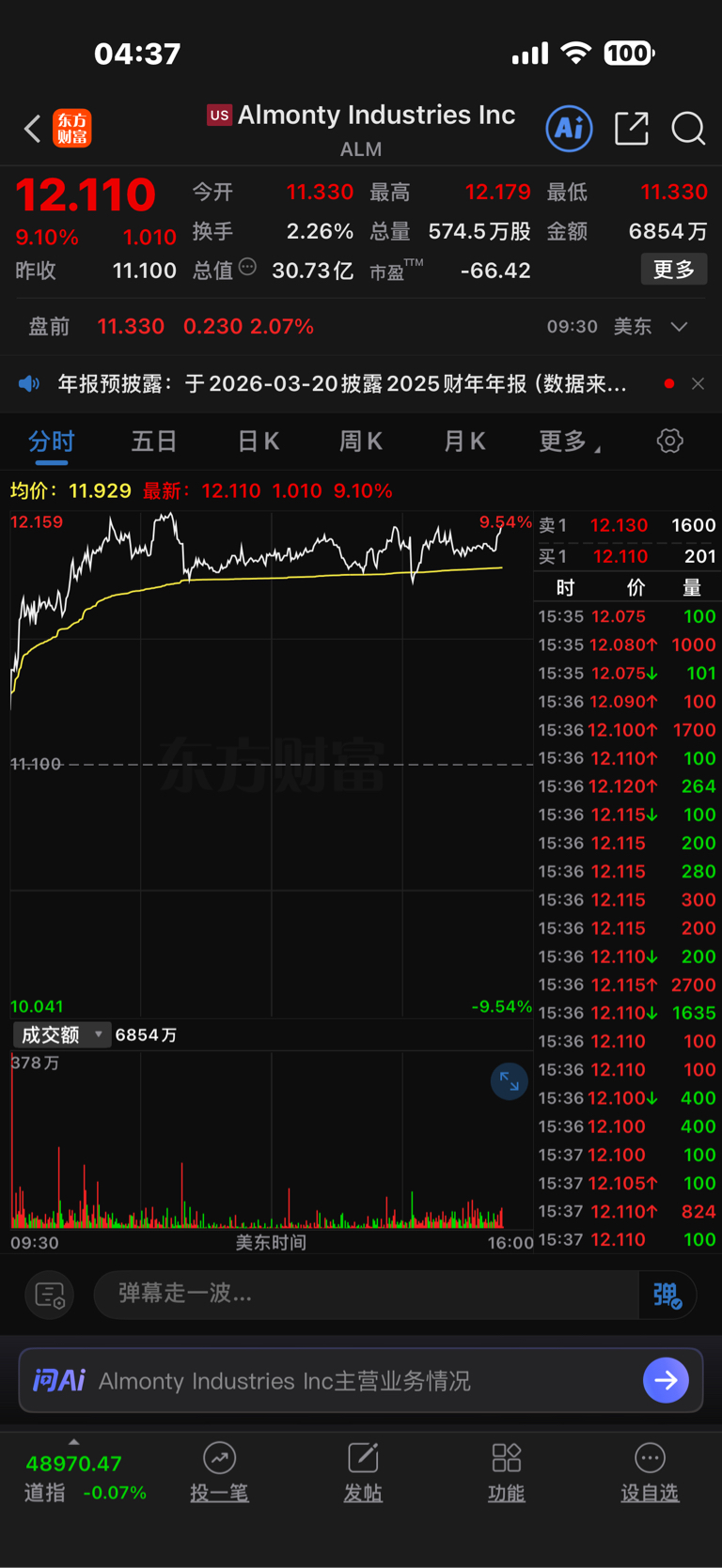This screenshot has width=722, height=1568.
Task: Tap the share export icon
Action: click(x=632, y=128)
